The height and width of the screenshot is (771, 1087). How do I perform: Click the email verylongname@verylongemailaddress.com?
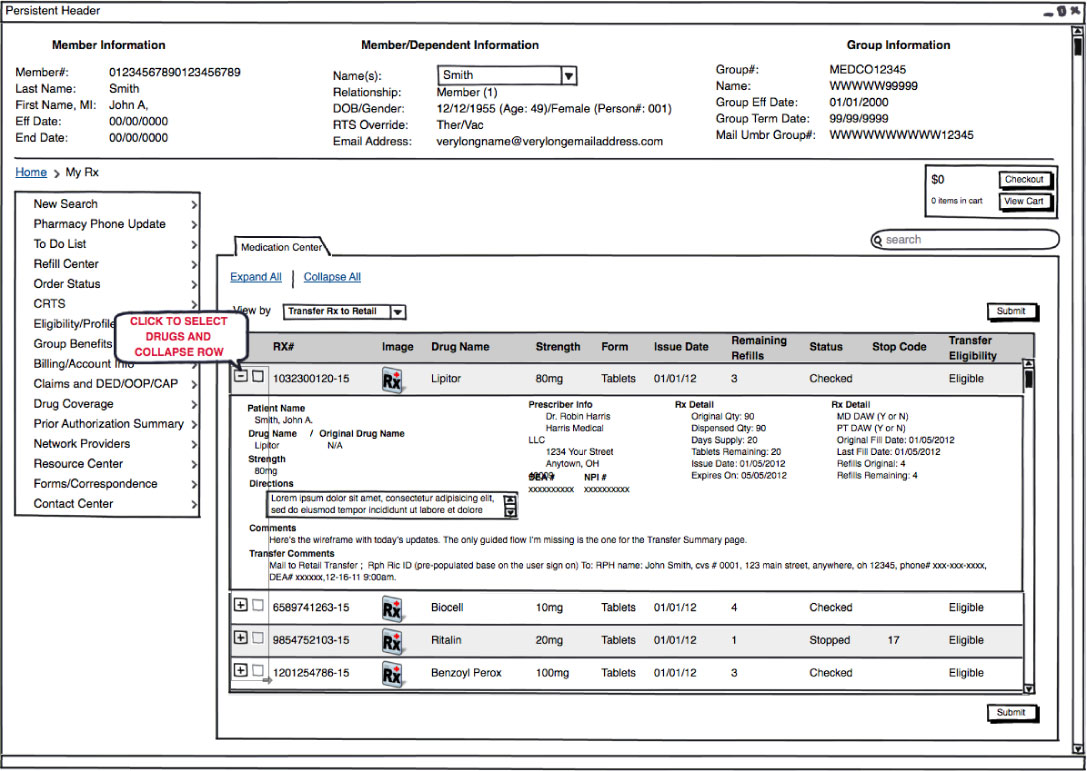click(550, 141)
